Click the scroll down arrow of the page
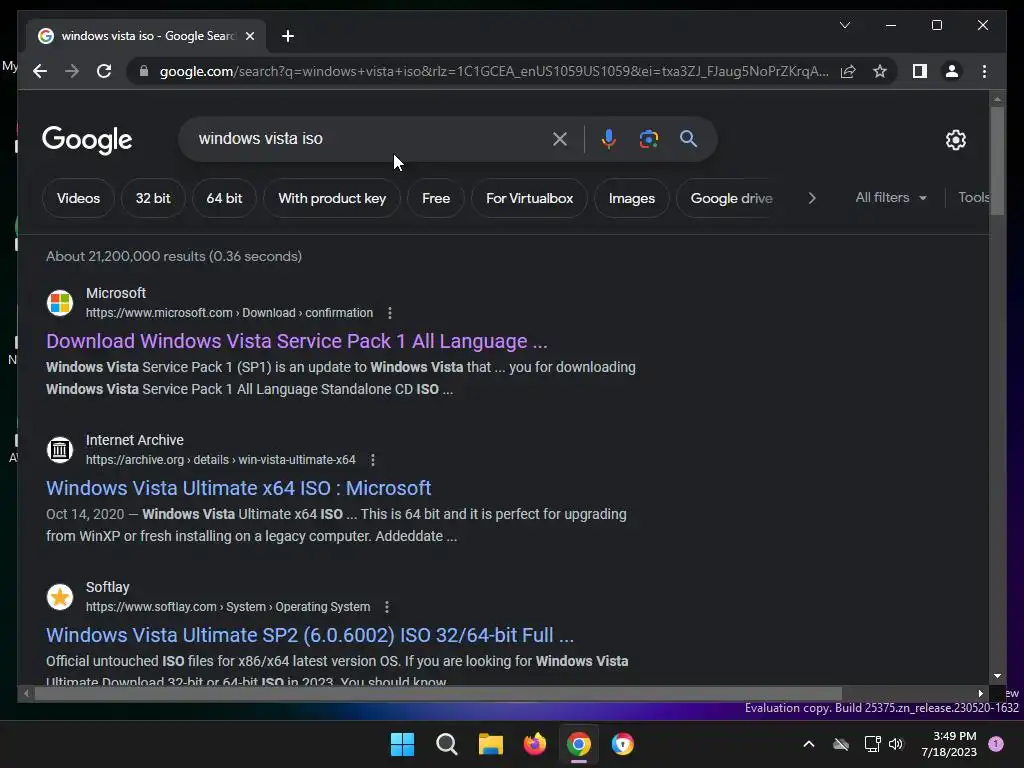The image size is (1024, 768). (x=997, y=677)
